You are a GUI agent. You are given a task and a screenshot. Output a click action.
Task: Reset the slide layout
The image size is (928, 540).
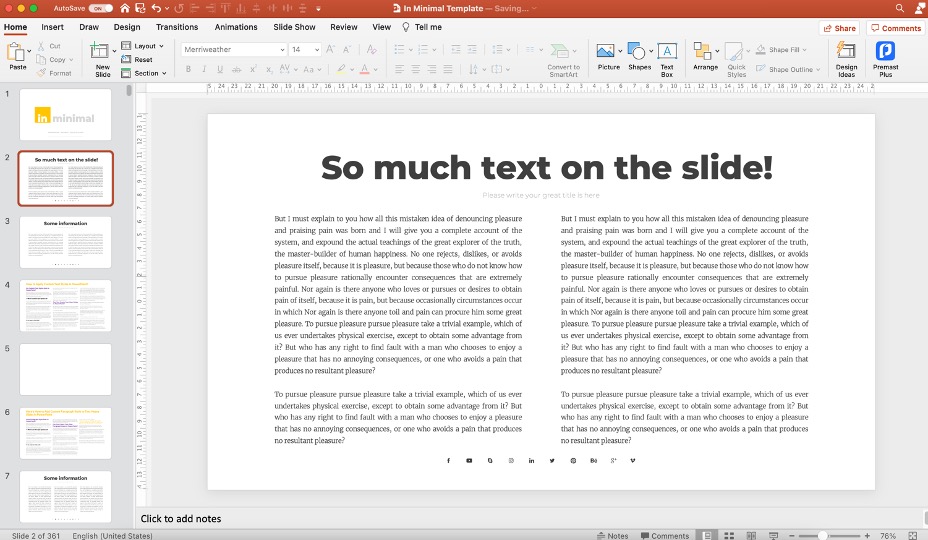(x=137, y=59)
